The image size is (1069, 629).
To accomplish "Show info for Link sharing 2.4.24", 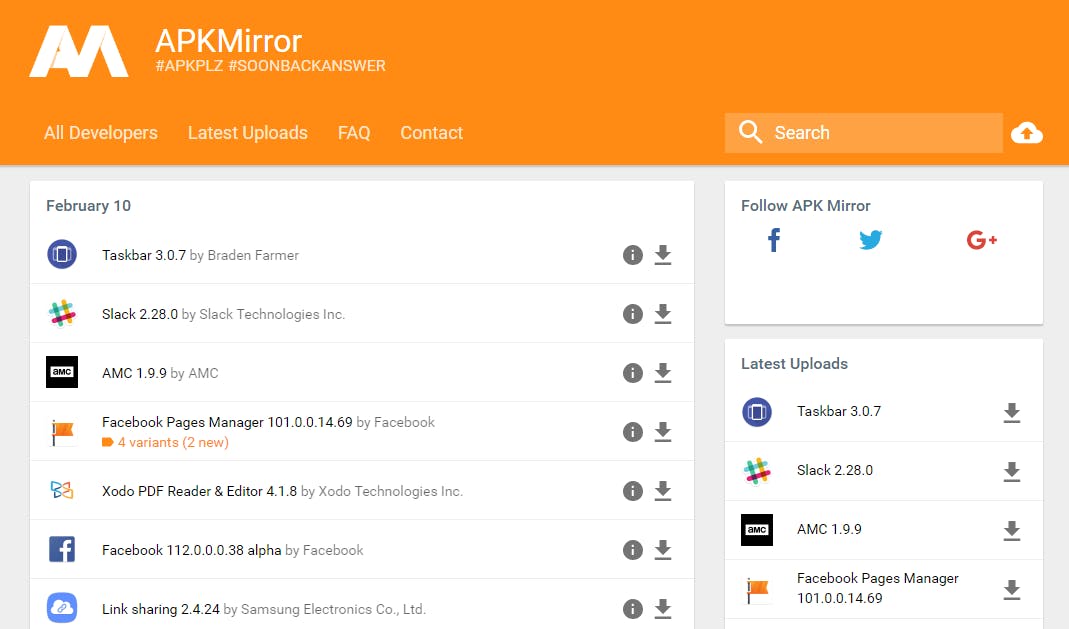I will pos(632,609).
